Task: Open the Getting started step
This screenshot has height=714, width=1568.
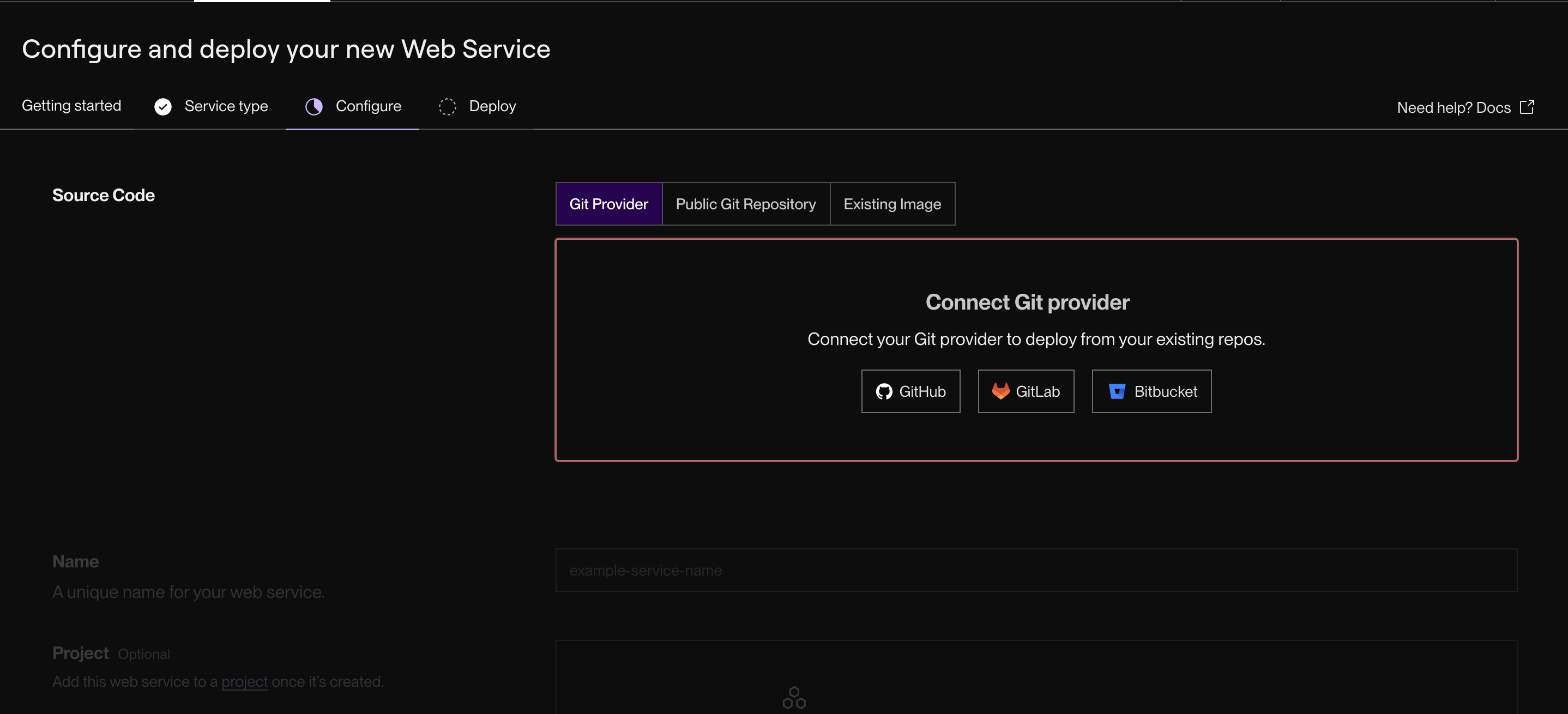Action: coord(71,106)
